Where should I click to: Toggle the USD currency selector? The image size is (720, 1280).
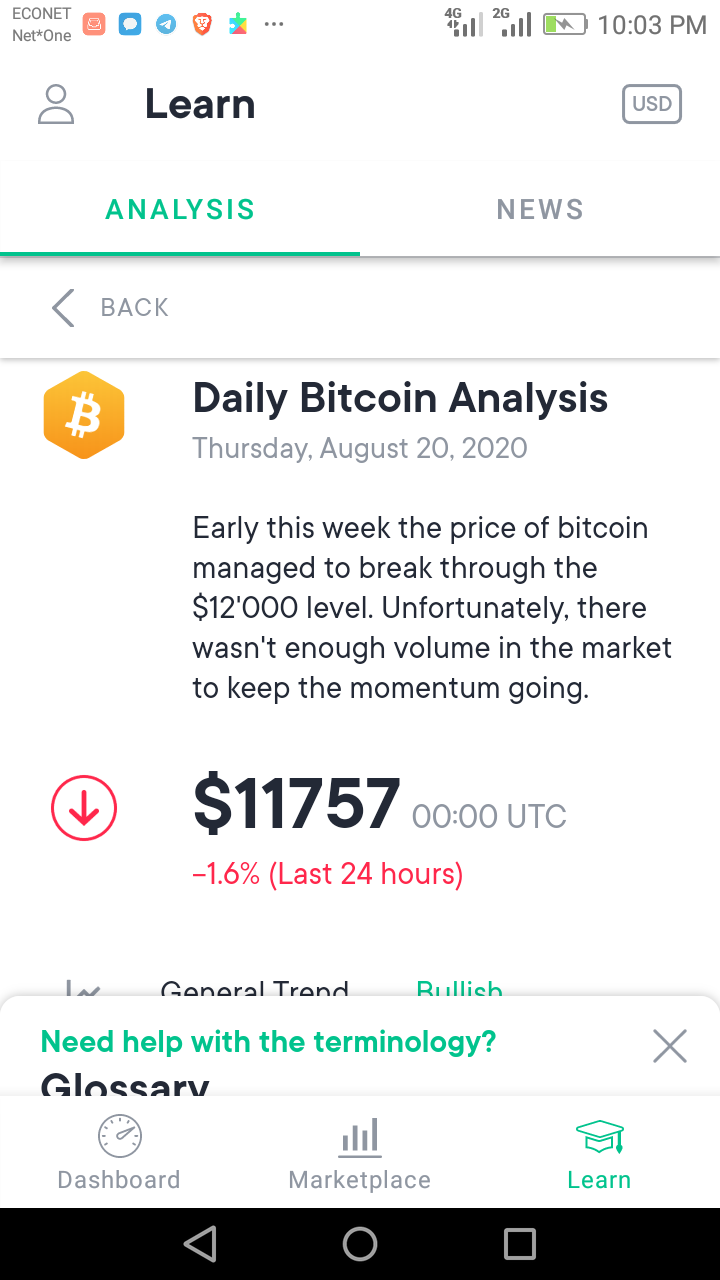(x=652, y=104)
